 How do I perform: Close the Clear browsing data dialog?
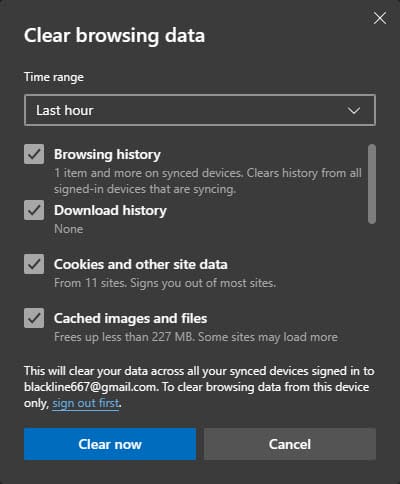click(380, 18)
